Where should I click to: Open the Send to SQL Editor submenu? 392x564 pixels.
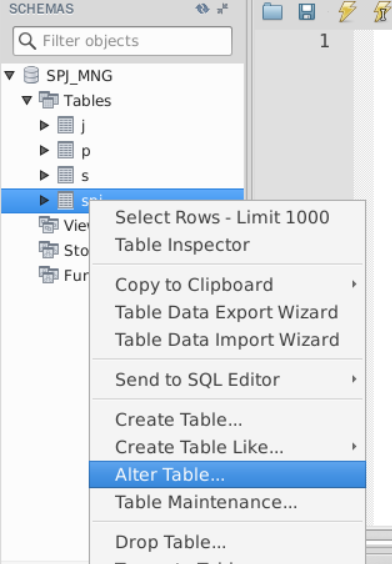pyautogui.click(x=227, y=379)
